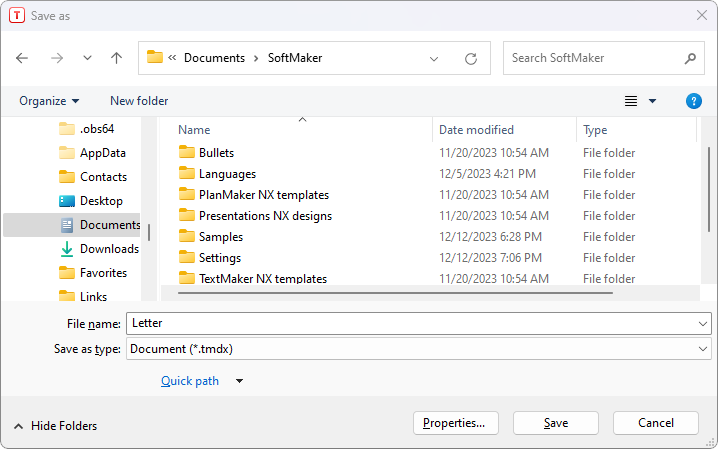Select TextMaker NX templates folder
The height and width of the screenshot is (449, 718).
pos(263,278)
